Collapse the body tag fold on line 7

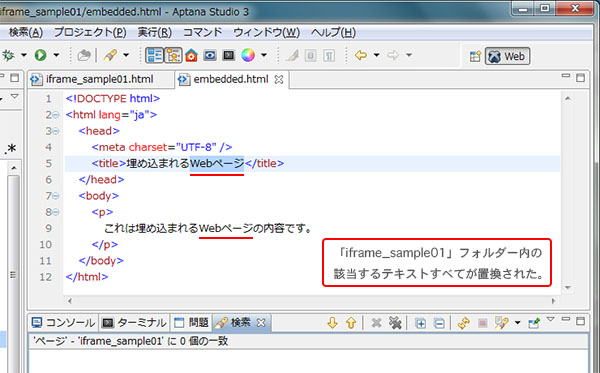click(x=56, y=196)
